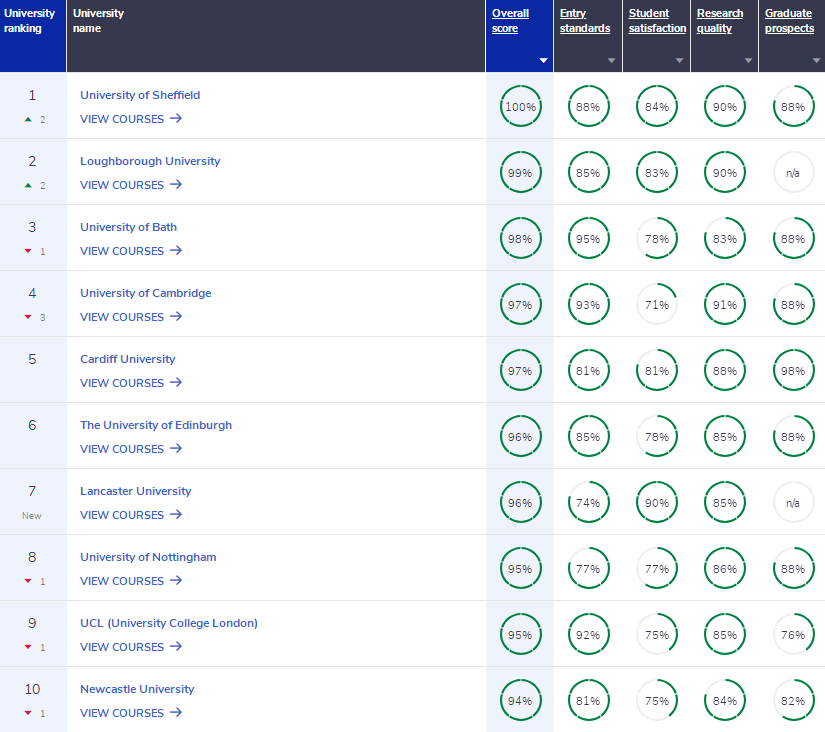Image resolution: width=825 pixels, height=732 pixels.
Task: Click Edinburgh's 78% student satisfaction circle
Action: [657, 436]
